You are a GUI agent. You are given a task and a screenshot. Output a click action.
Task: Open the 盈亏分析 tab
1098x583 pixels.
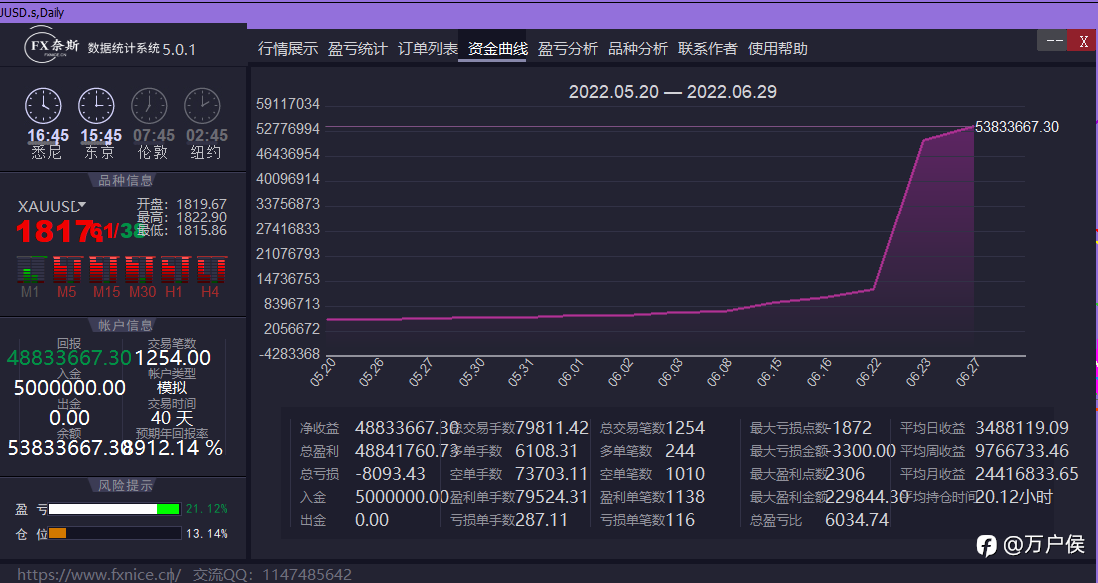click(568, 48)
